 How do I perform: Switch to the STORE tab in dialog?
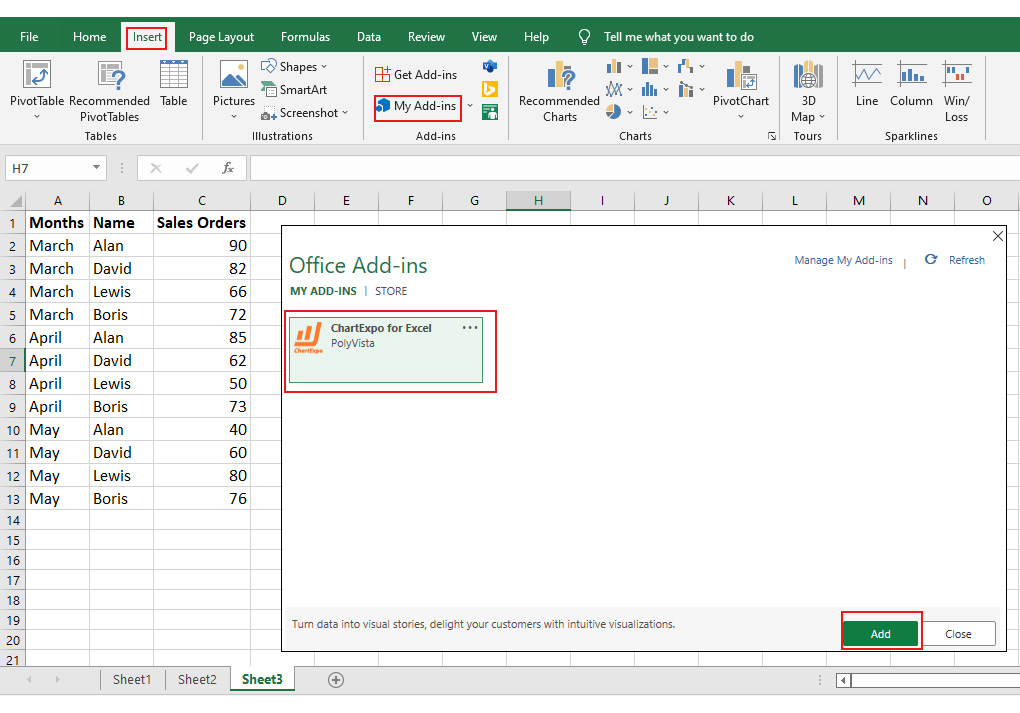pos(391,291)
